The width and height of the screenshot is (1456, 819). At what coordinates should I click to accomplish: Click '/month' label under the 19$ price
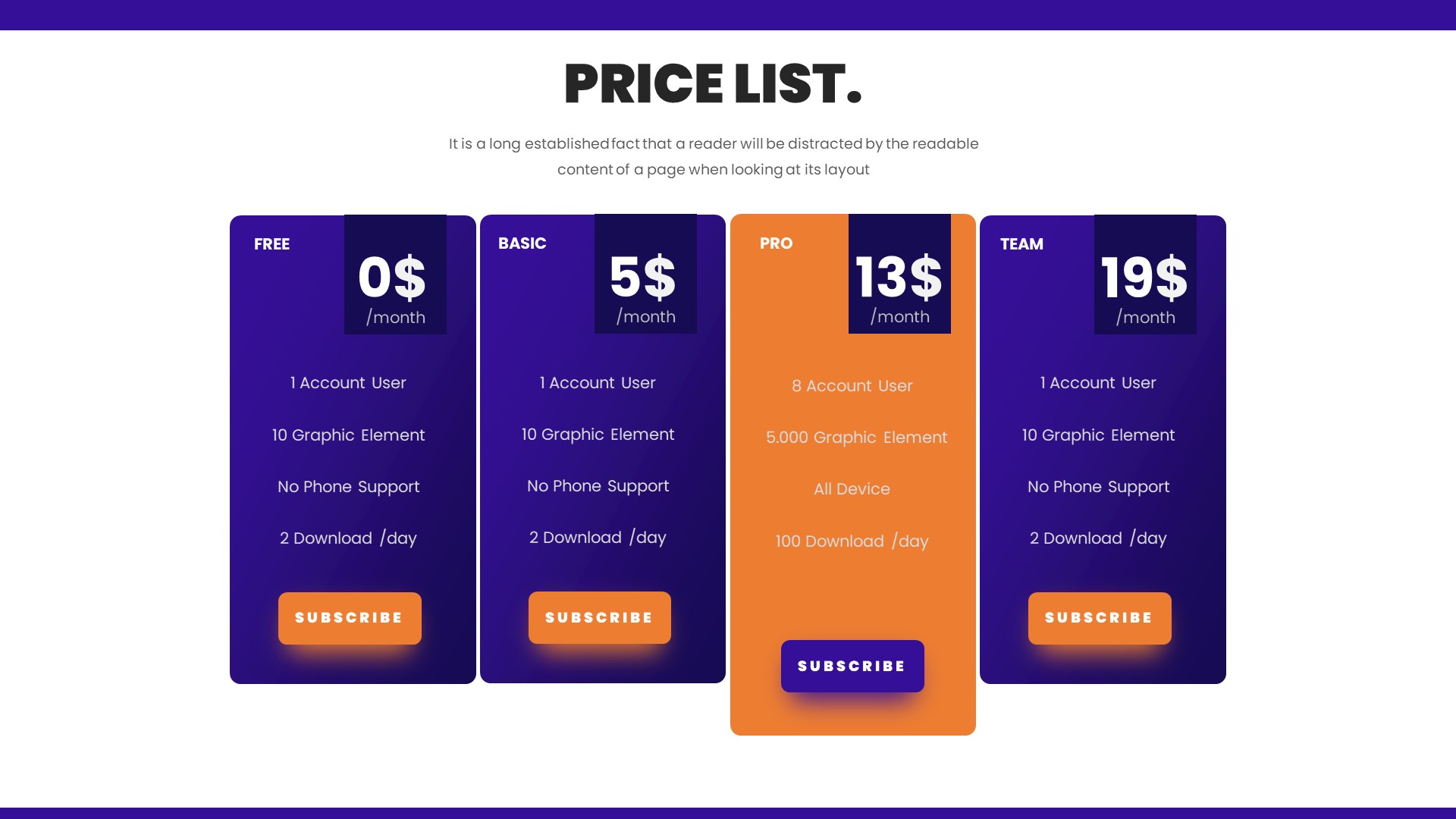[1145, 317]
